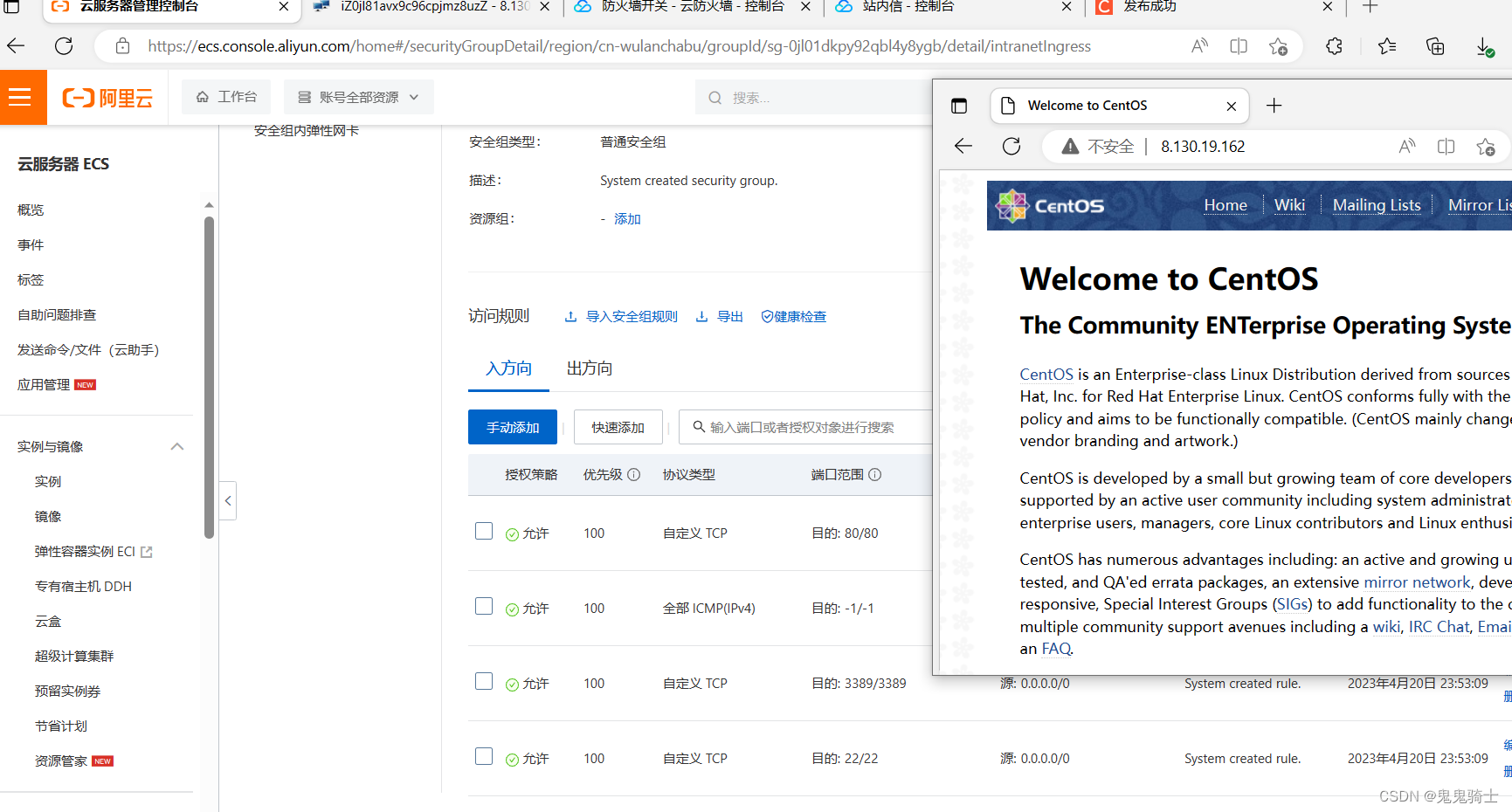This screenshot has width=1512, height=812.
Task: Switch to the firewall console tab
Action: (691, 7)
